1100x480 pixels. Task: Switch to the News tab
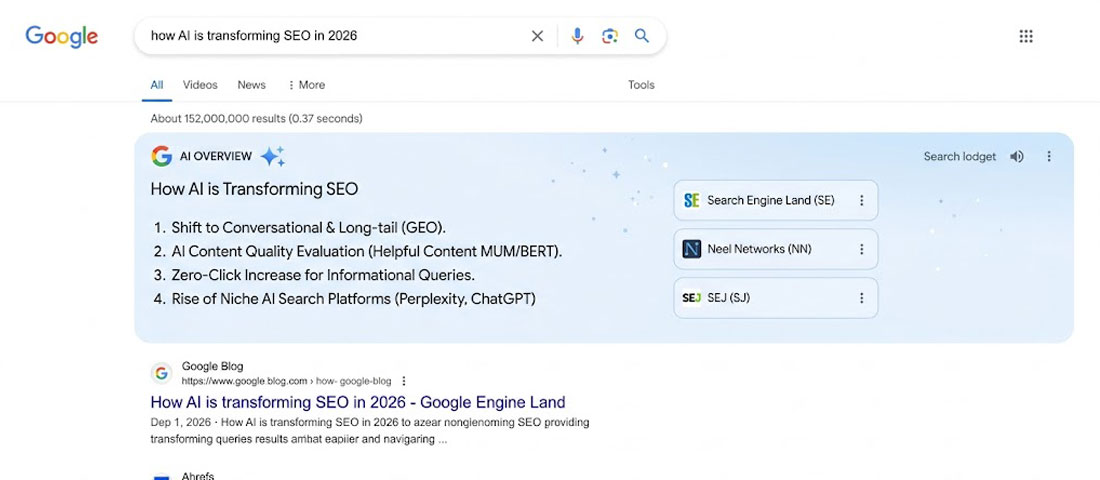coord(251,85)
